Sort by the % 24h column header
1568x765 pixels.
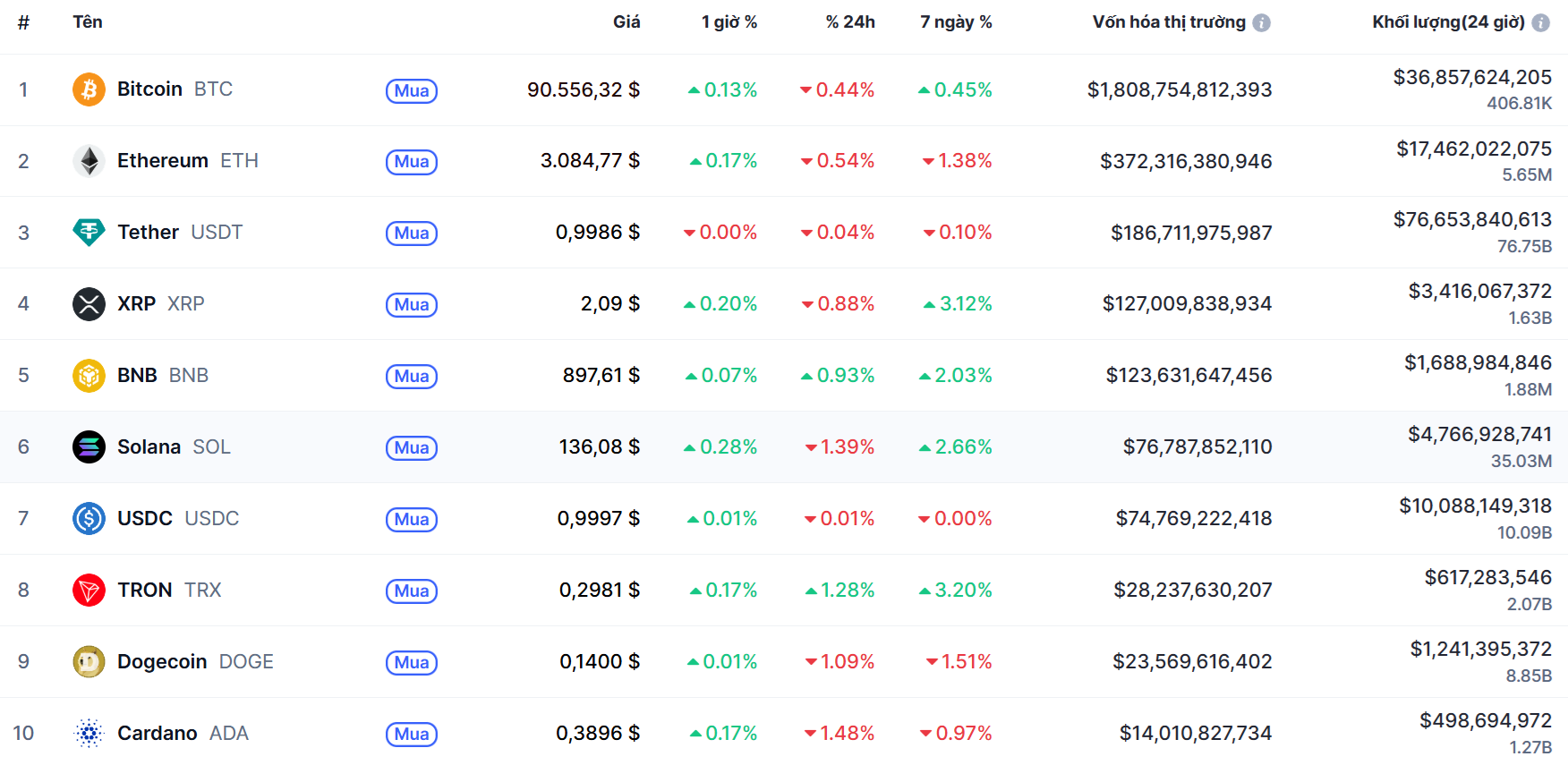(850, 22)
